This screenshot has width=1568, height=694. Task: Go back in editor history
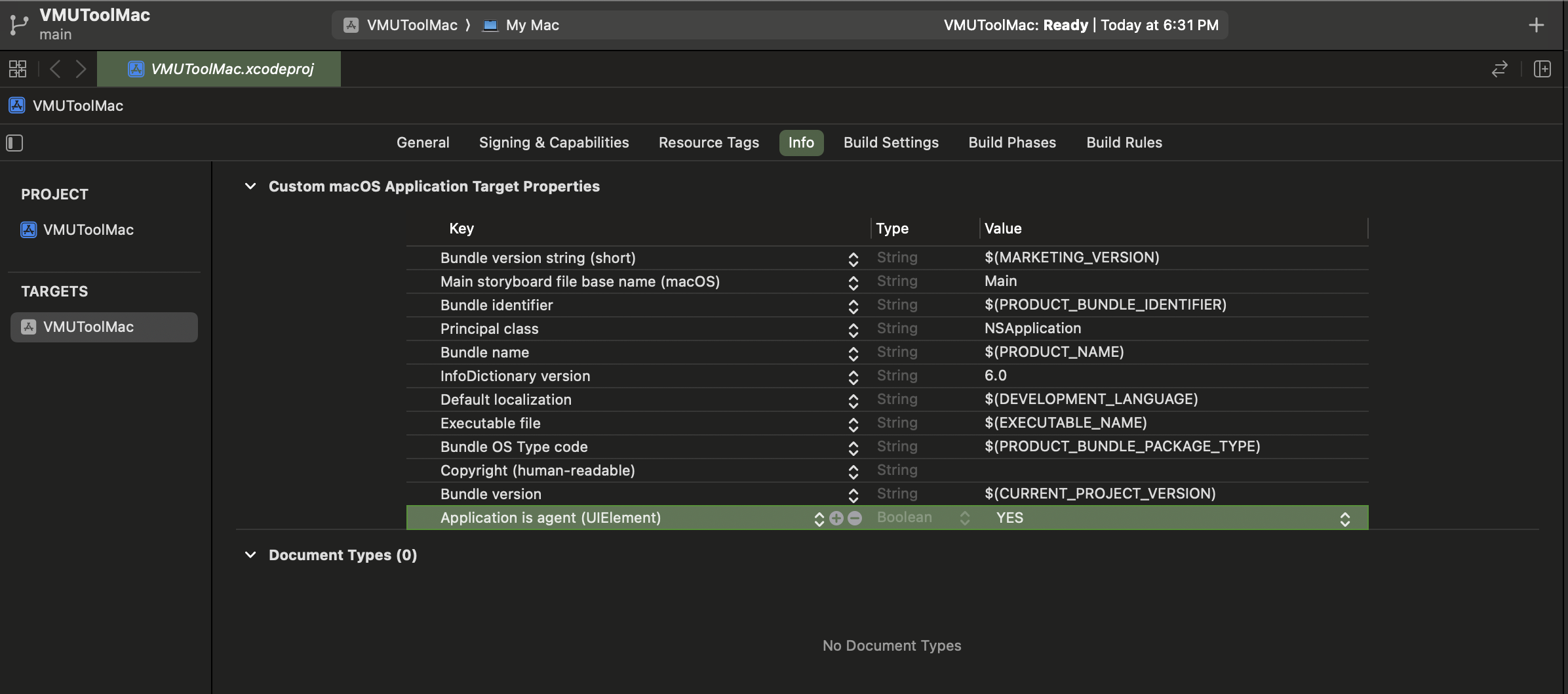point(56,69)
